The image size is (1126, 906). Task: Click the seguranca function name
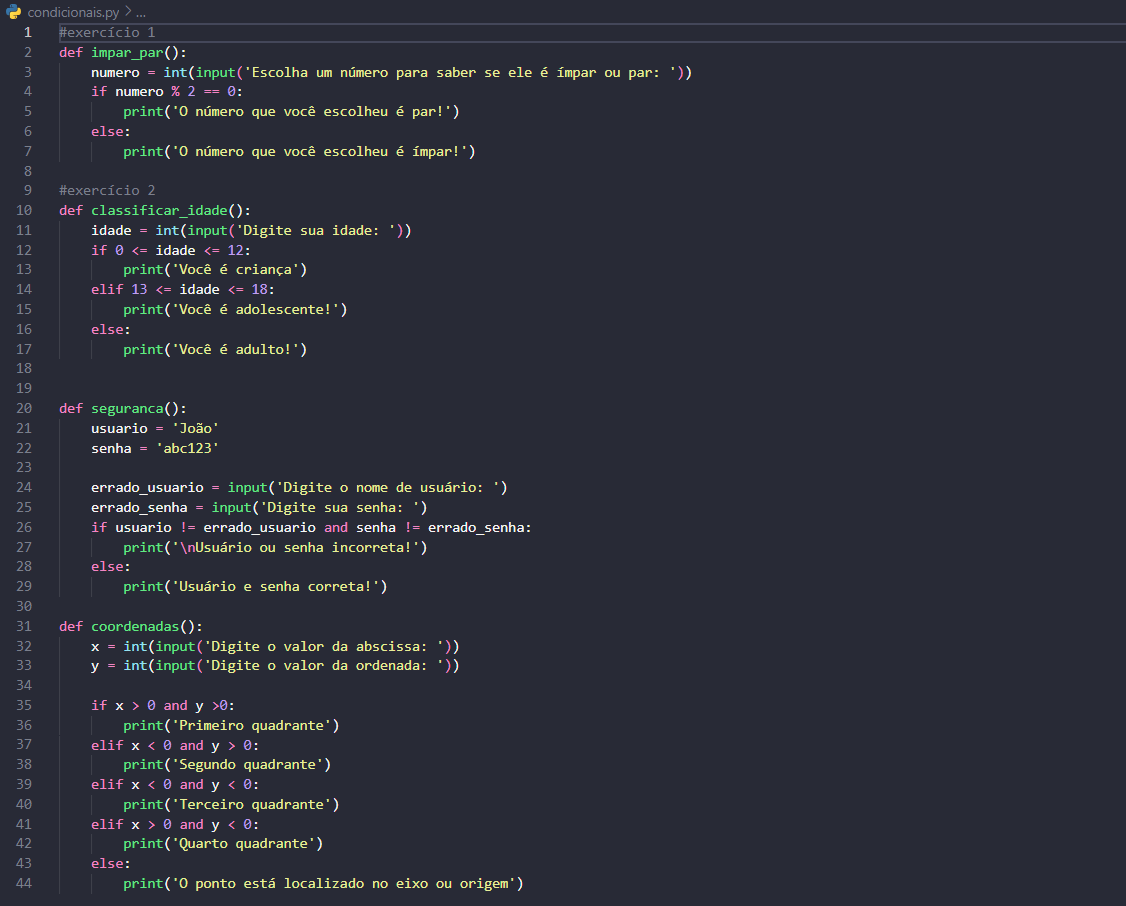[x=127, y=408]
